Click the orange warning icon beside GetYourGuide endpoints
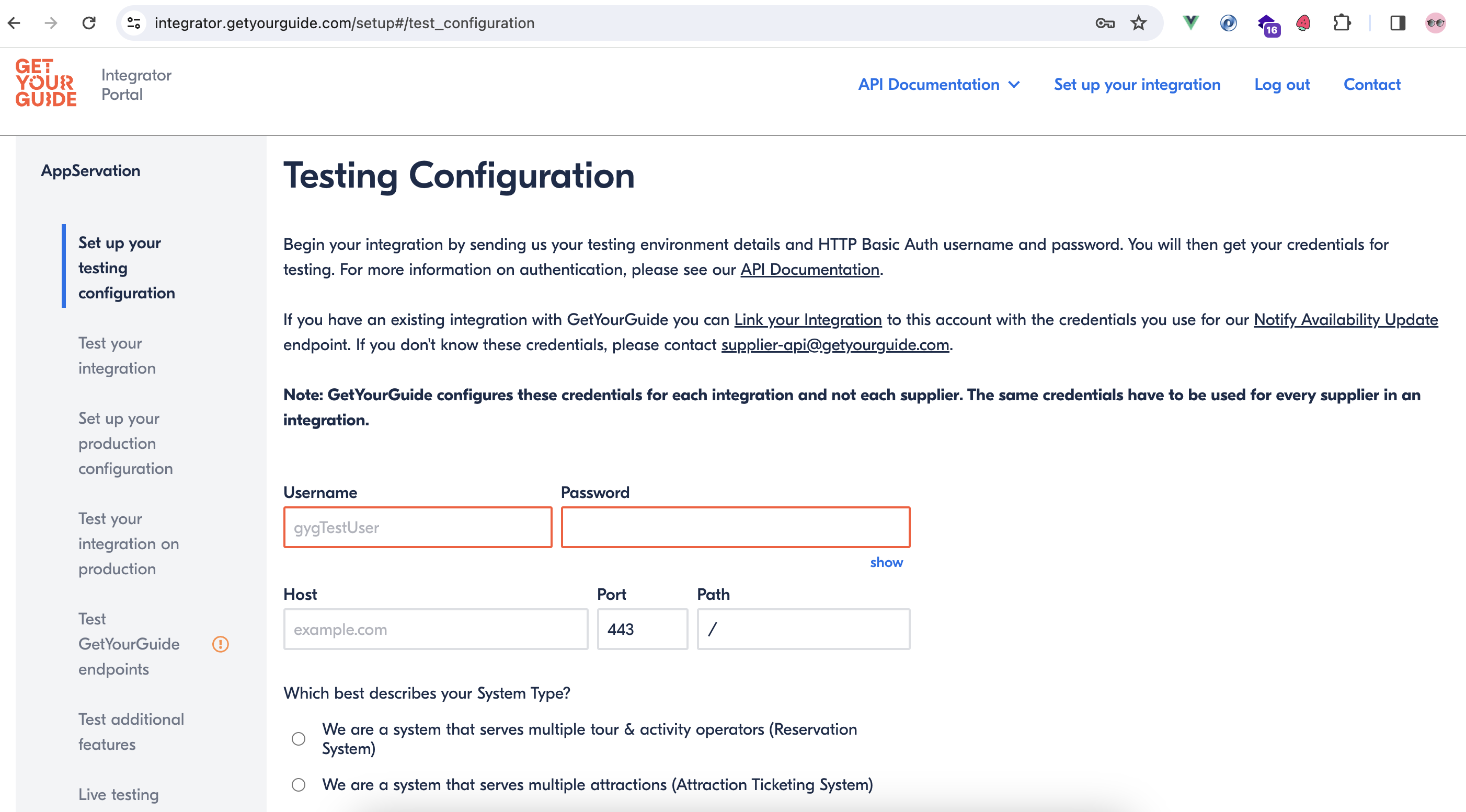 [220, 644]
